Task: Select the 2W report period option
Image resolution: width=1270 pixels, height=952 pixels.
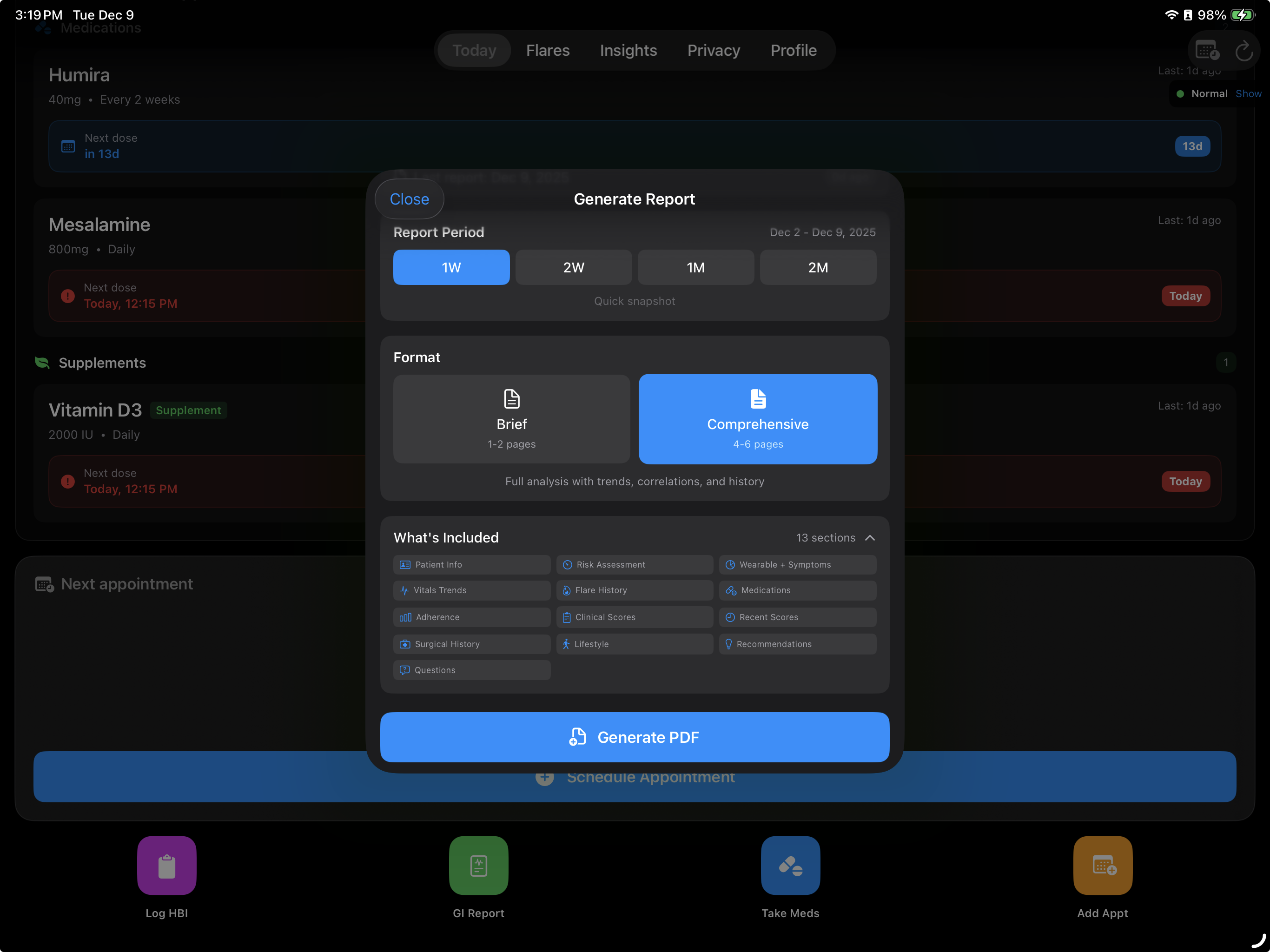Action: (x=573, y=267)
